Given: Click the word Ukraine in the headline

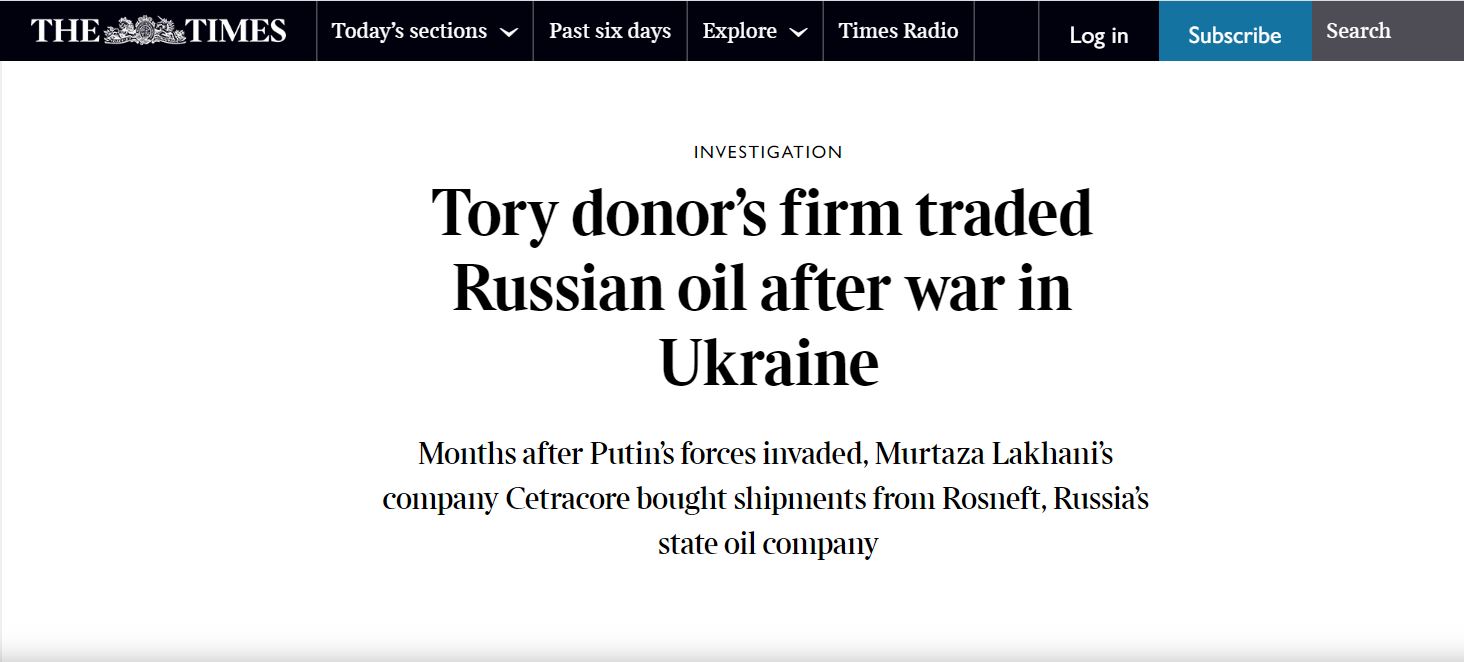Looking at the screenshot, I should tap(769, 362).
